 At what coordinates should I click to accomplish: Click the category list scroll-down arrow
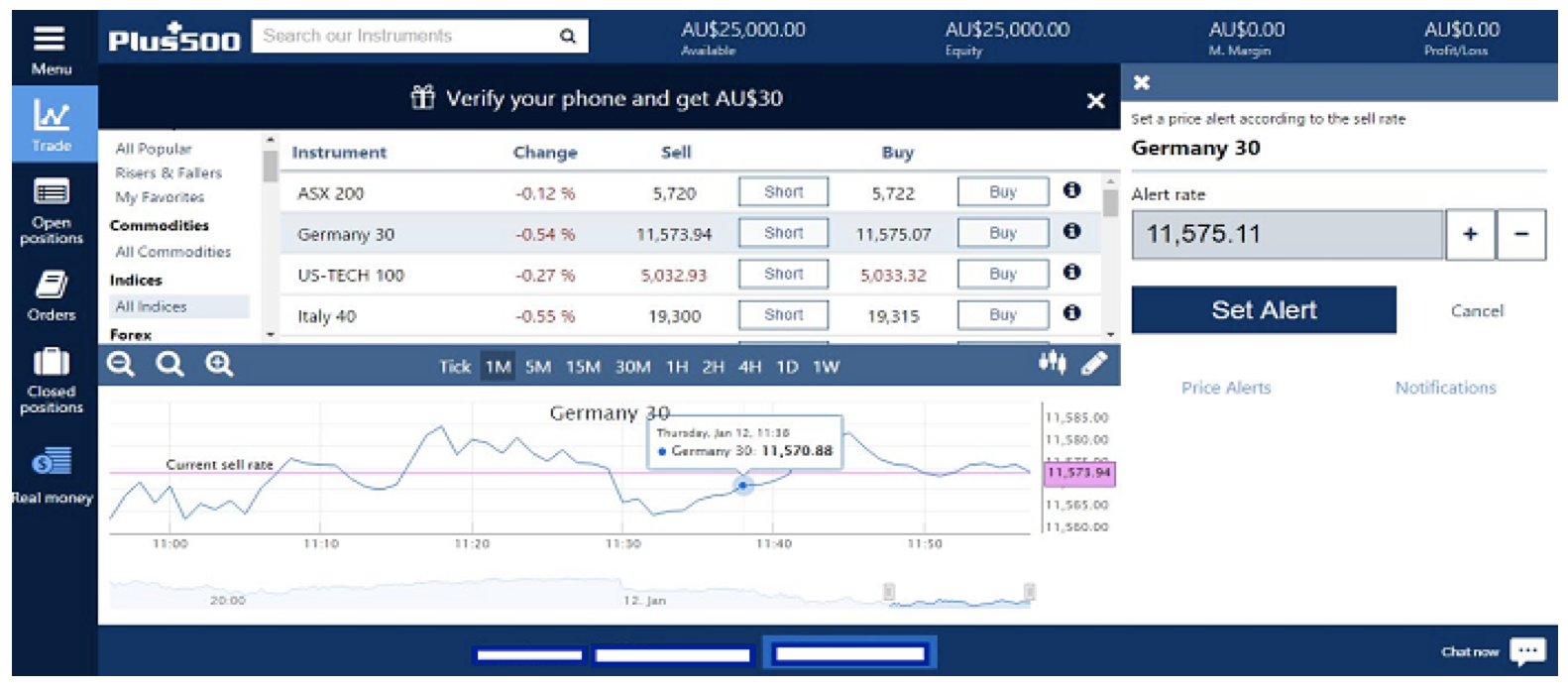270,335
